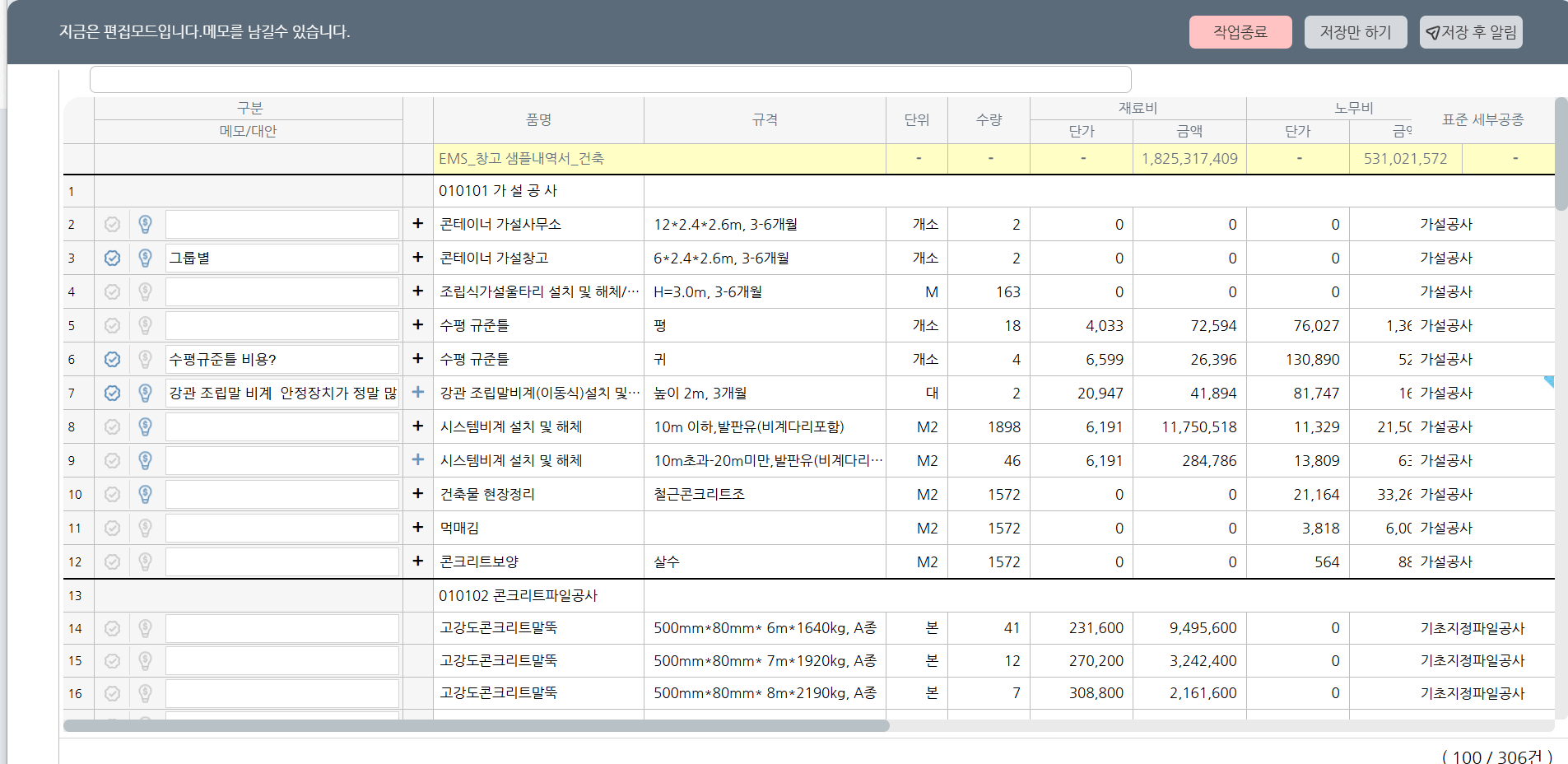This screenshot has height=764, width=1568.
Task: Toggle check icon for row 8 시스템비계
Action: click(x=113, y=426)
